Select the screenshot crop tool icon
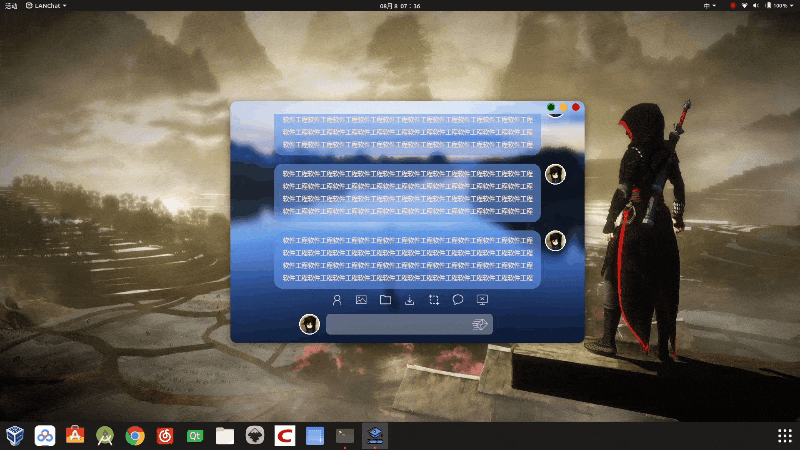The width and height of the screenshot is (800, 450). (434, 300)
